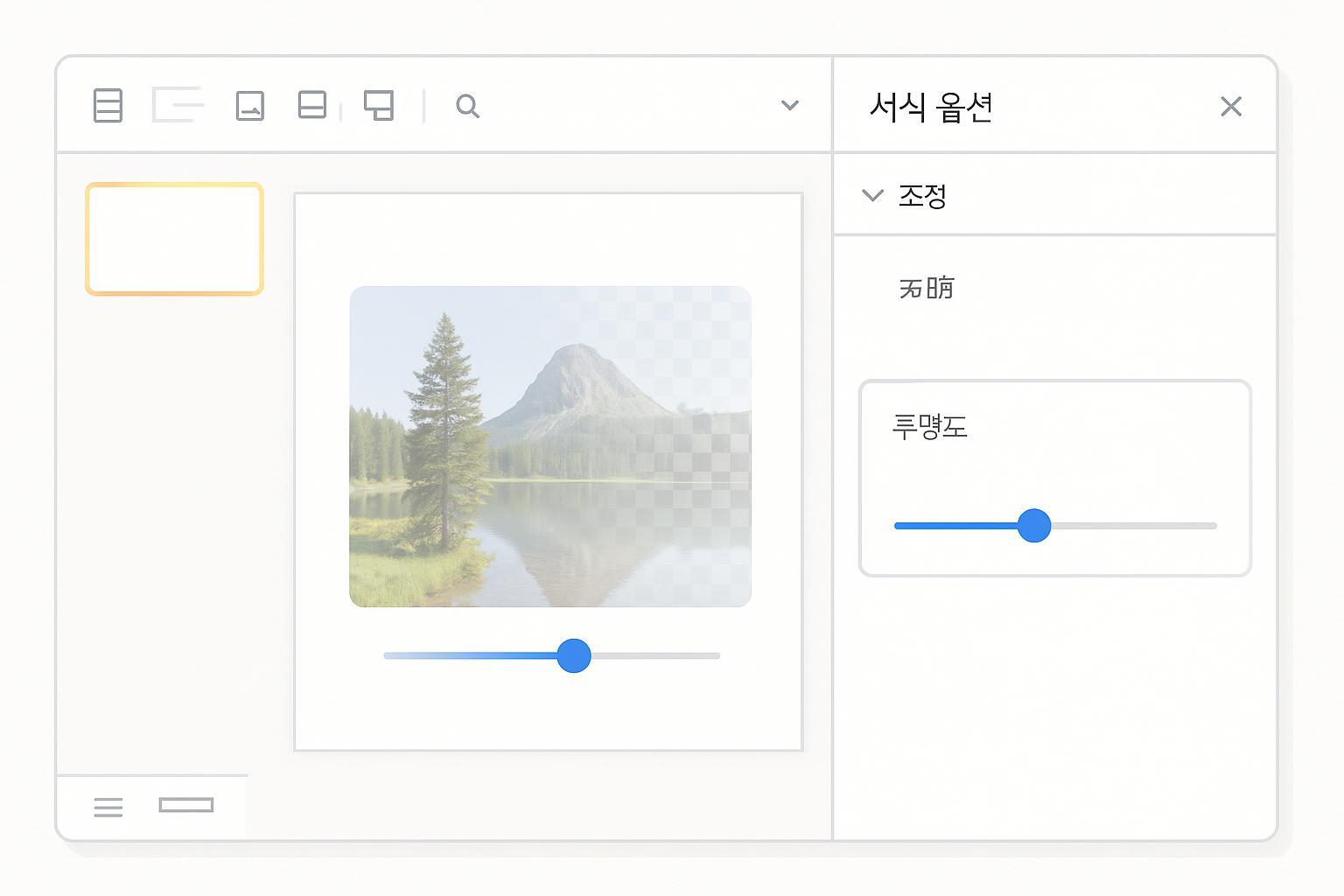The width and height of the screenshot is (1344, 896).
Task: Select the option listed under 조정
Action: click(926, 288)
